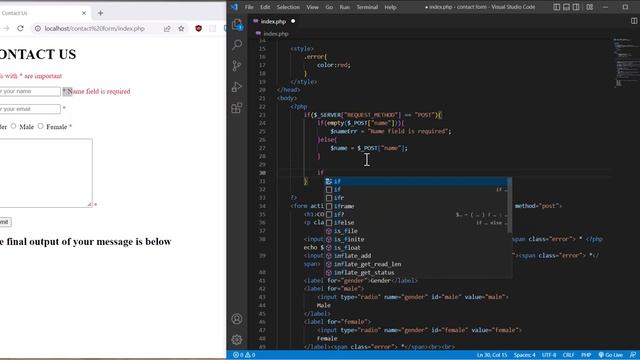Open the Source Control view
Image resolution: width=640 pixels, height=360 pixels.
tap(237, 65)
